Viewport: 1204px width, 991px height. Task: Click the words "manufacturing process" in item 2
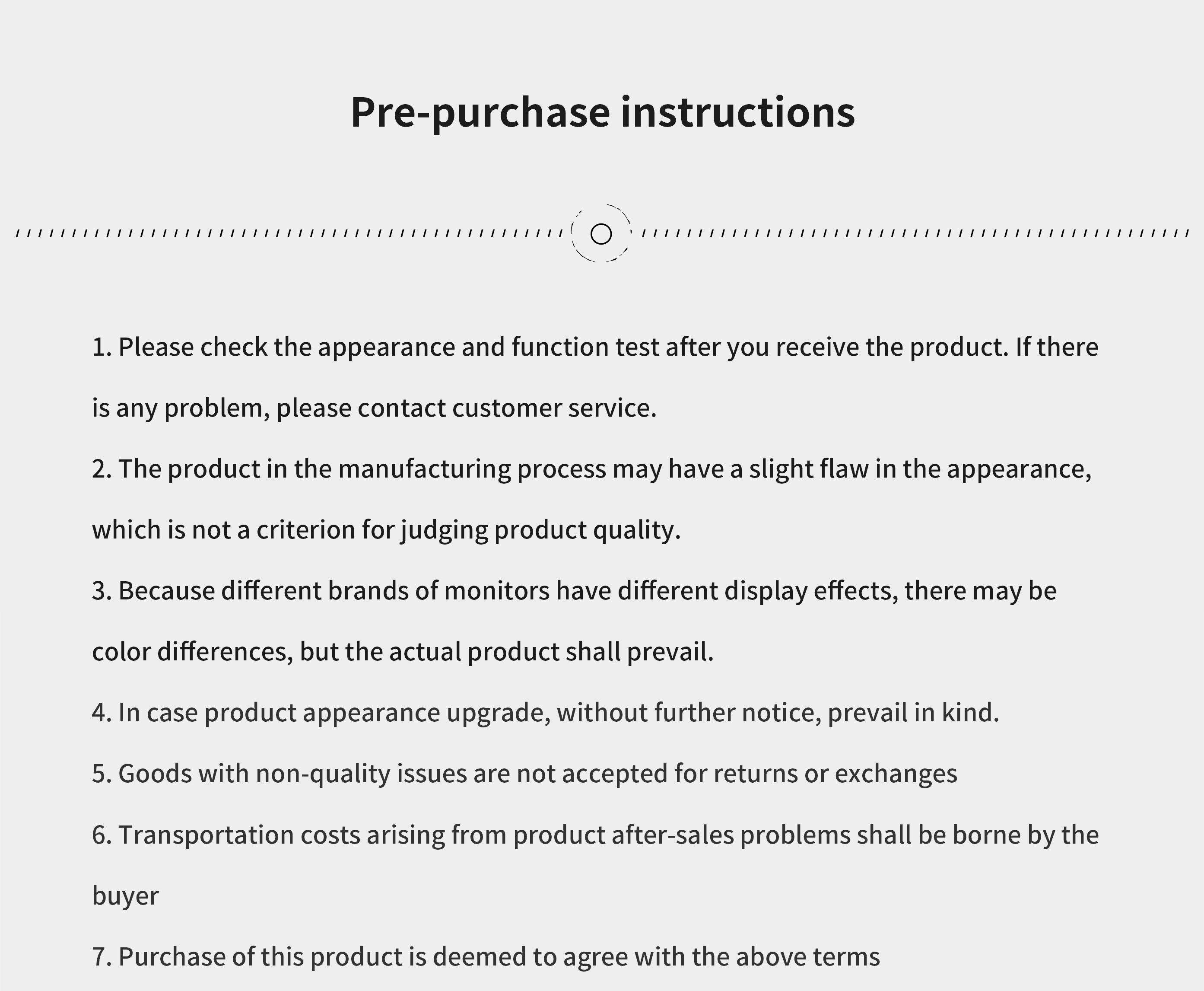tap(472, 469)
